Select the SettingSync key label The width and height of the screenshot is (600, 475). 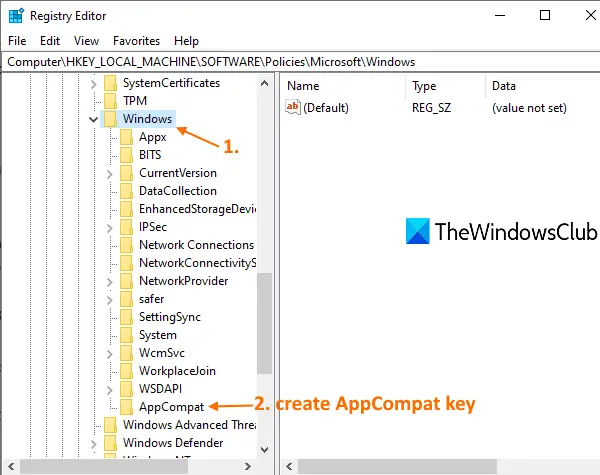tap(170, 317)
